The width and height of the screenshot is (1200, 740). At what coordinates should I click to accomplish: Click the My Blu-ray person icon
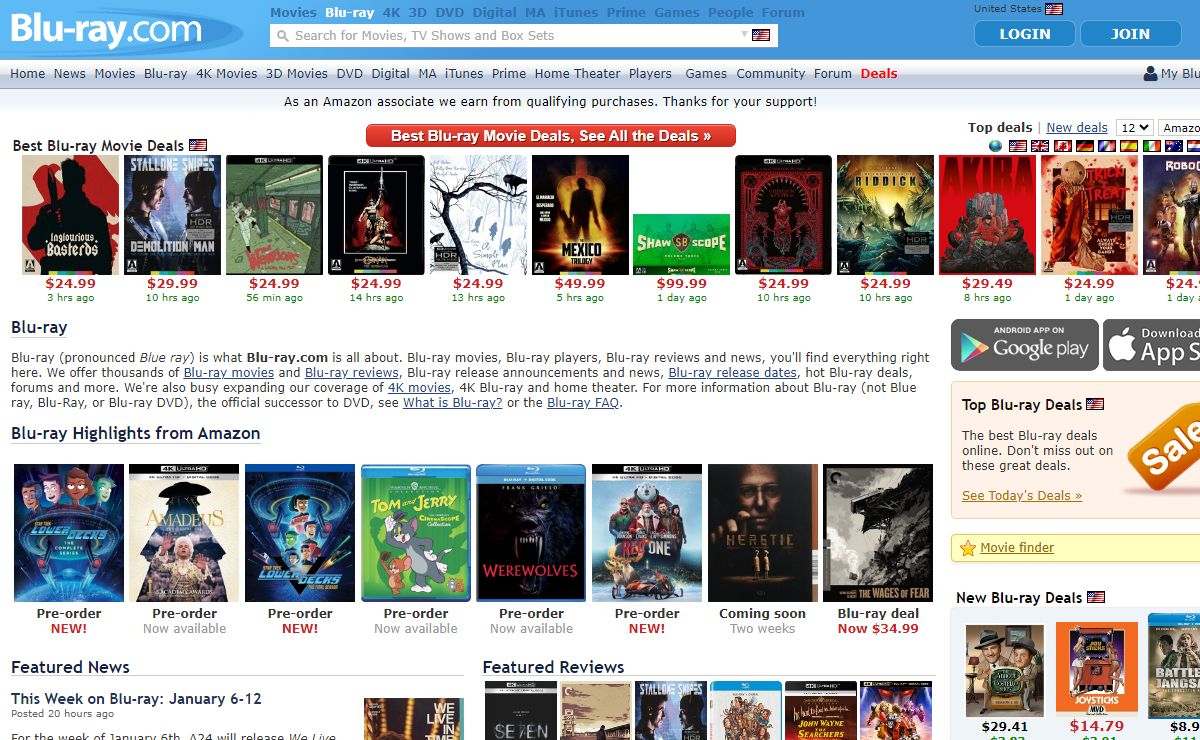click(1150, 73)
